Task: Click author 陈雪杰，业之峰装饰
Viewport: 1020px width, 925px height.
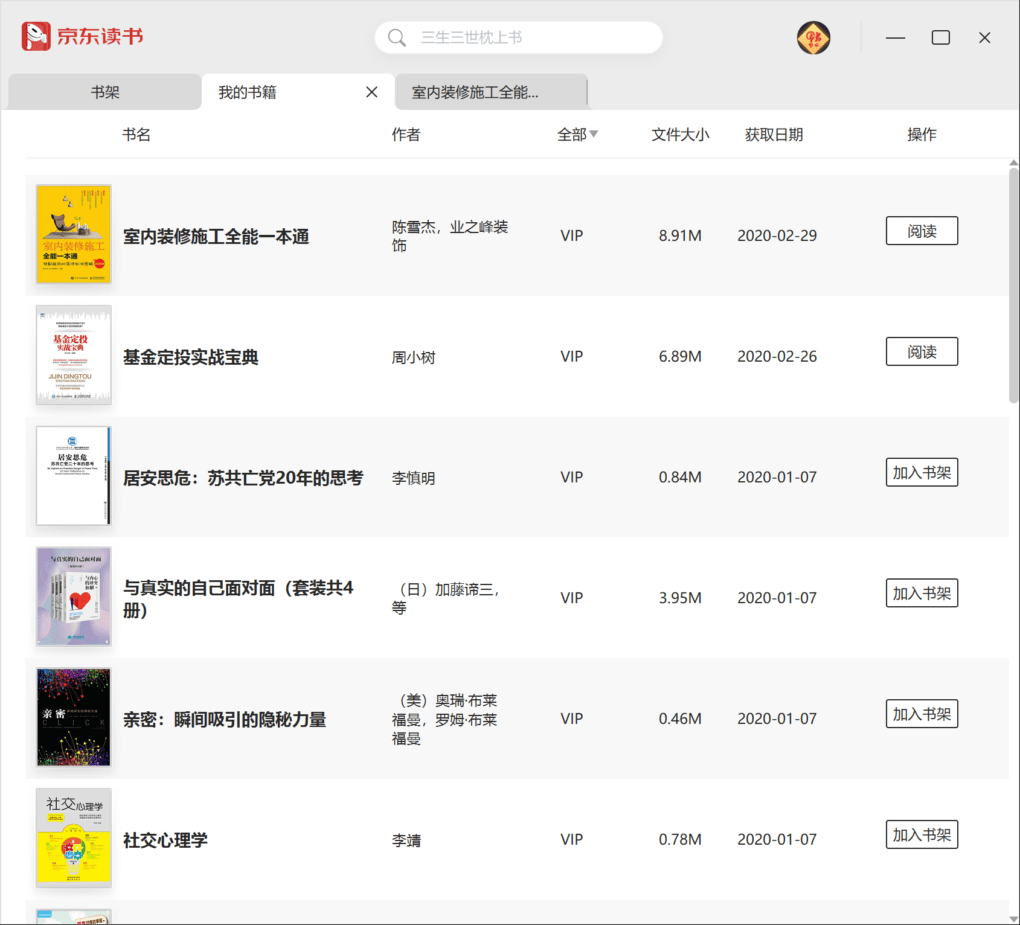Action: pyautogui.click(x=450, y=236)
